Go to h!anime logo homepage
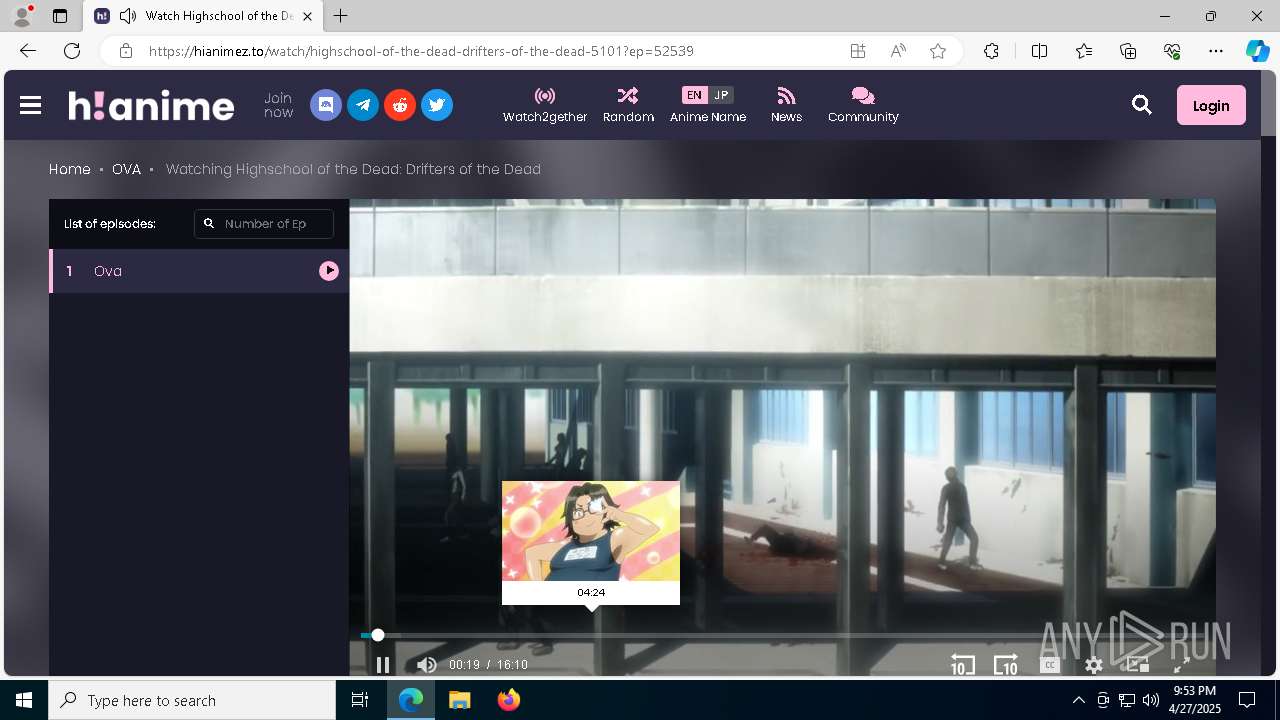1280x720 pixels. pos(151,105)
